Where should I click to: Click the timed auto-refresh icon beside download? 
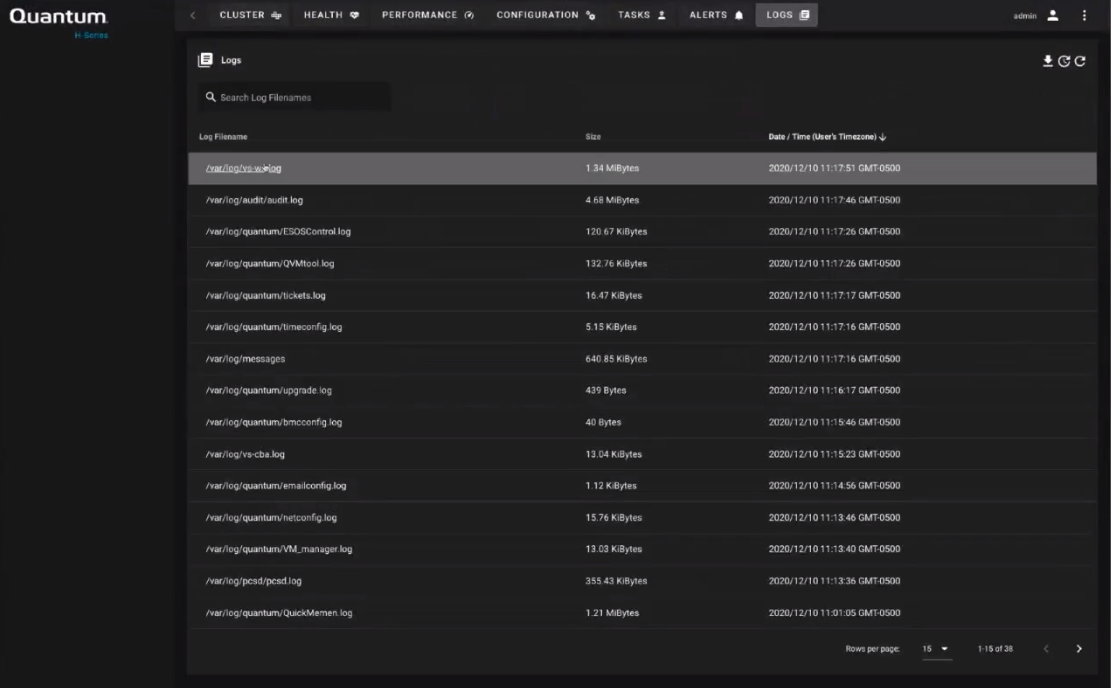click(x=1064, y=61)
